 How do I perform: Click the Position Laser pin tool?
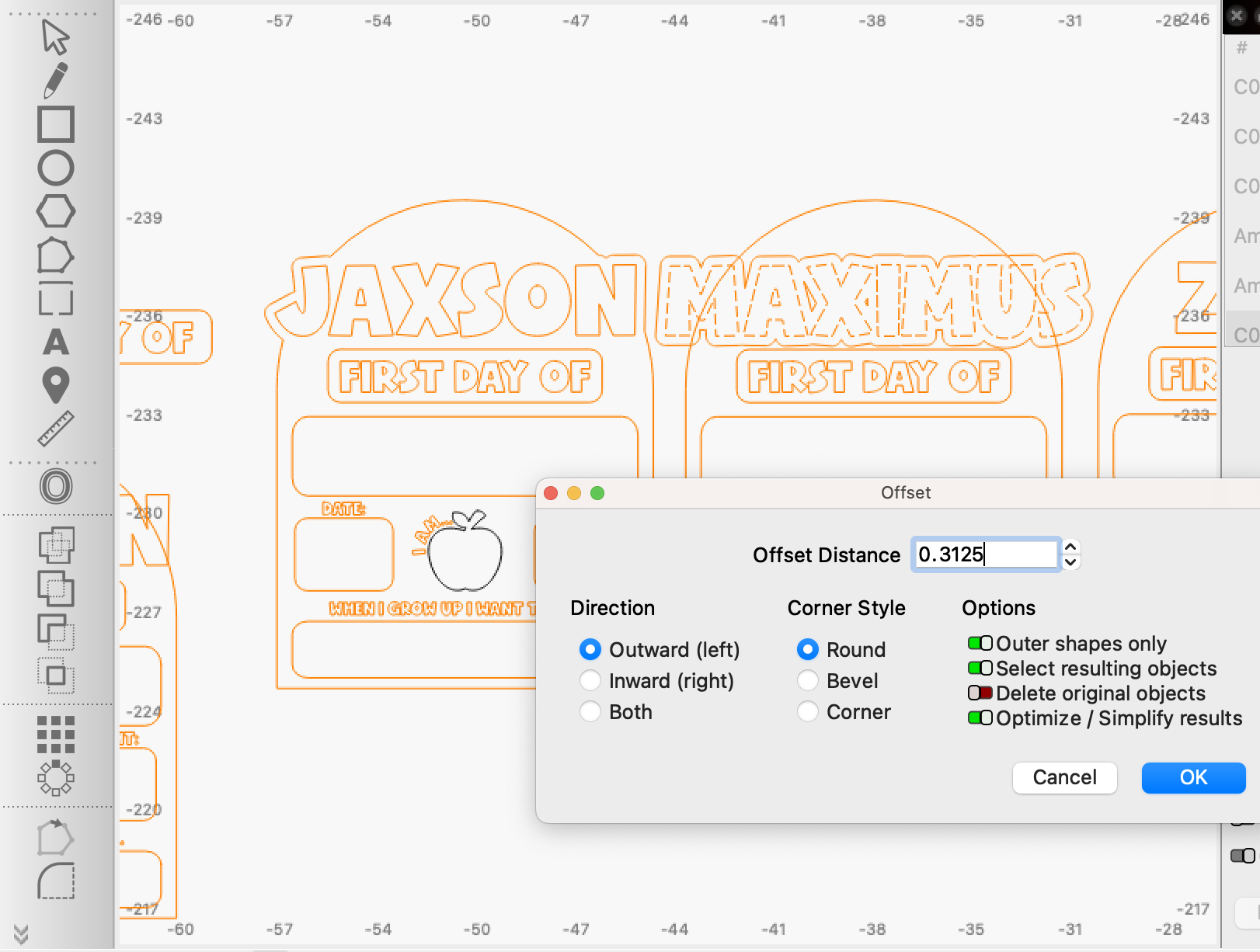coord(55,385)
